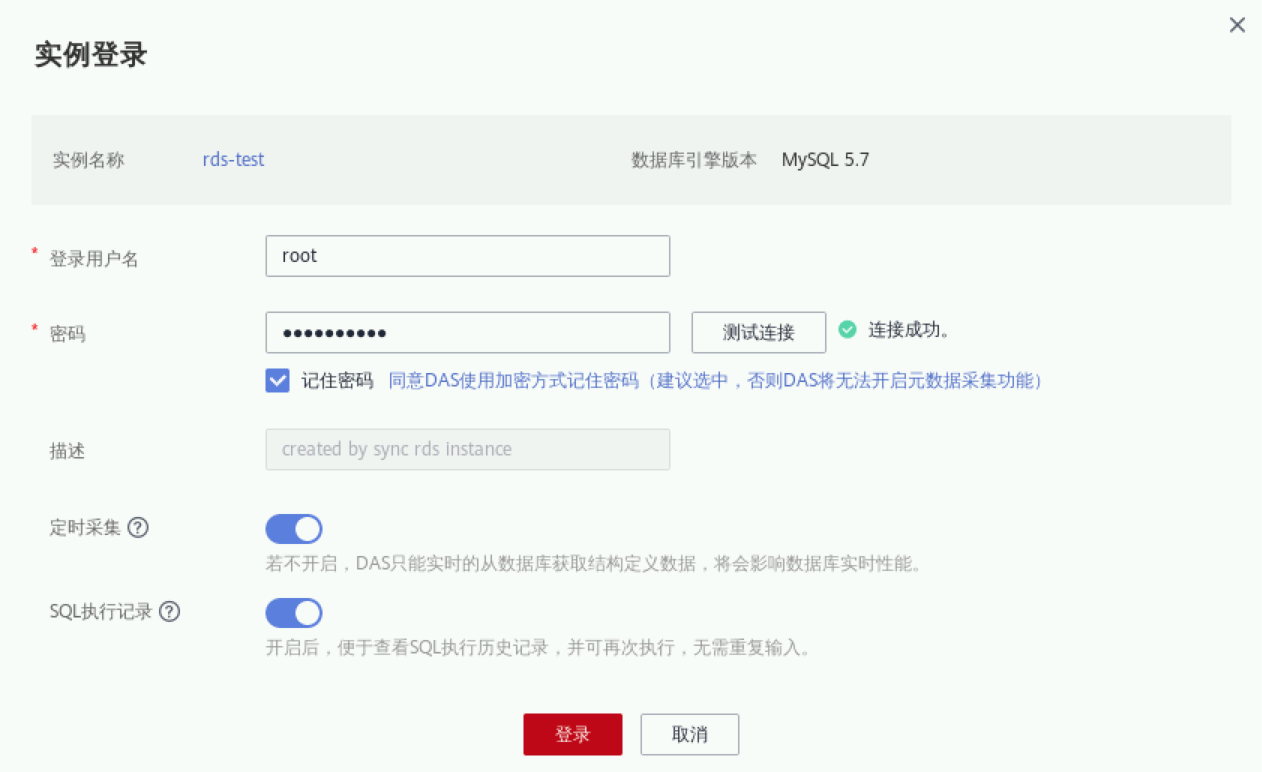Image resolution: width=1262 pixels, height=772 pixels.
Task: Click the red 登录 button
Action: click(573, 734)
